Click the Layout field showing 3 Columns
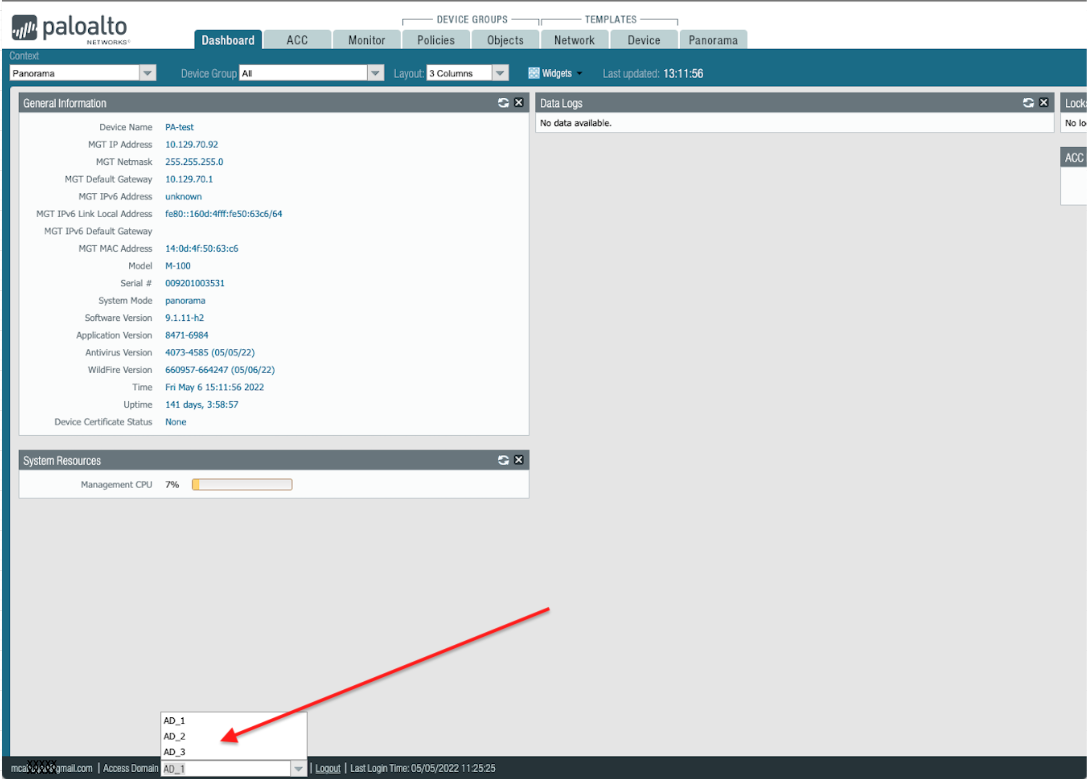The height and width of the screenshot is (779, 1087). 460,73
